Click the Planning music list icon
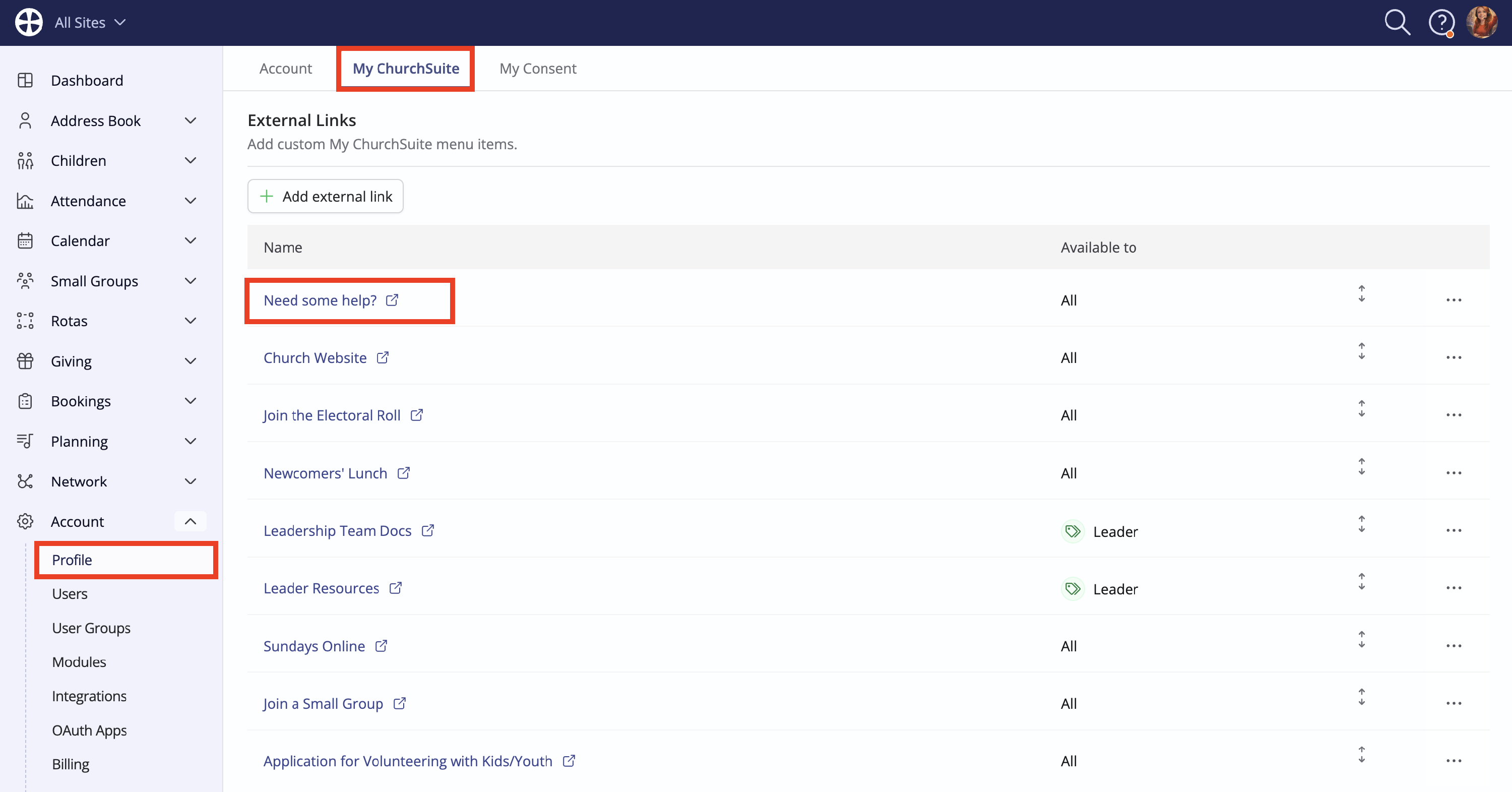 point(25,441)
